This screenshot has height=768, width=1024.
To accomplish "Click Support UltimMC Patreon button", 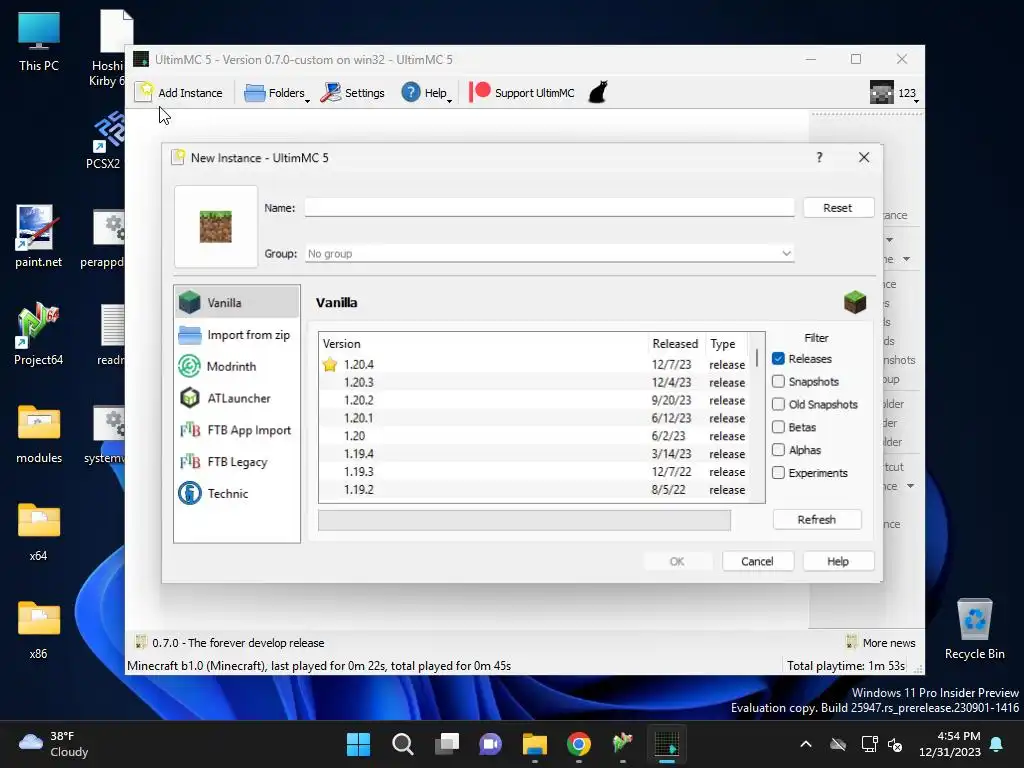I will coord(521,93).
